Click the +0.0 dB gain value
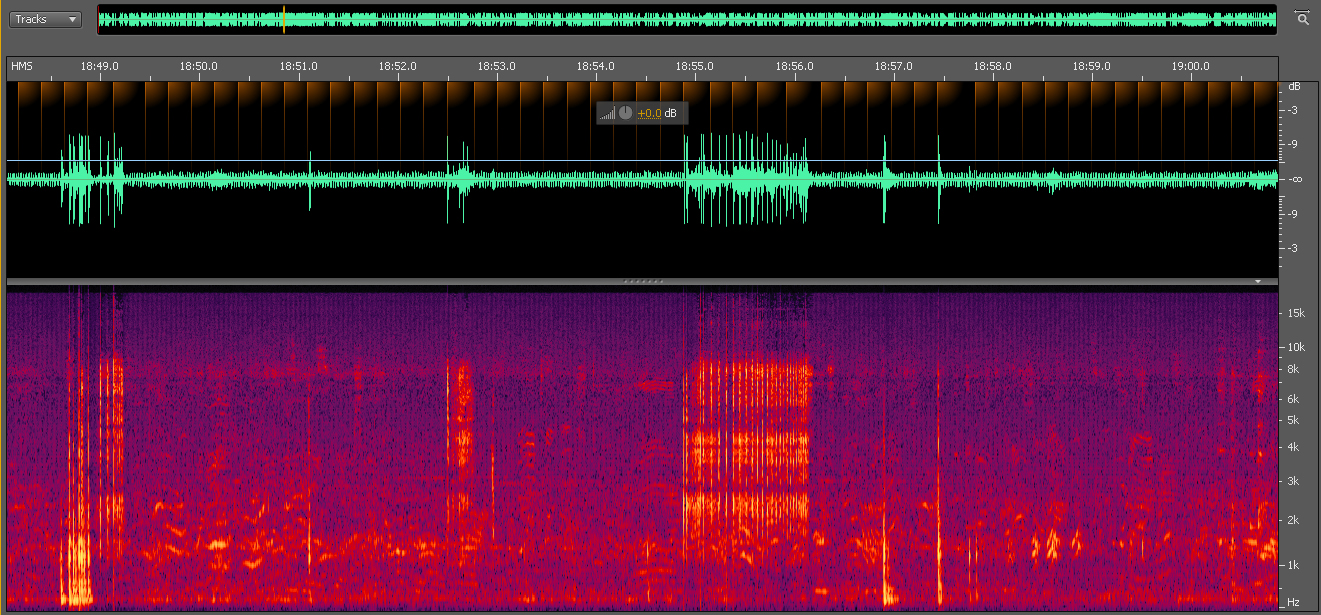Image resolution: width=1321 pixels, height=615 pixels. (x=649, y=114)
